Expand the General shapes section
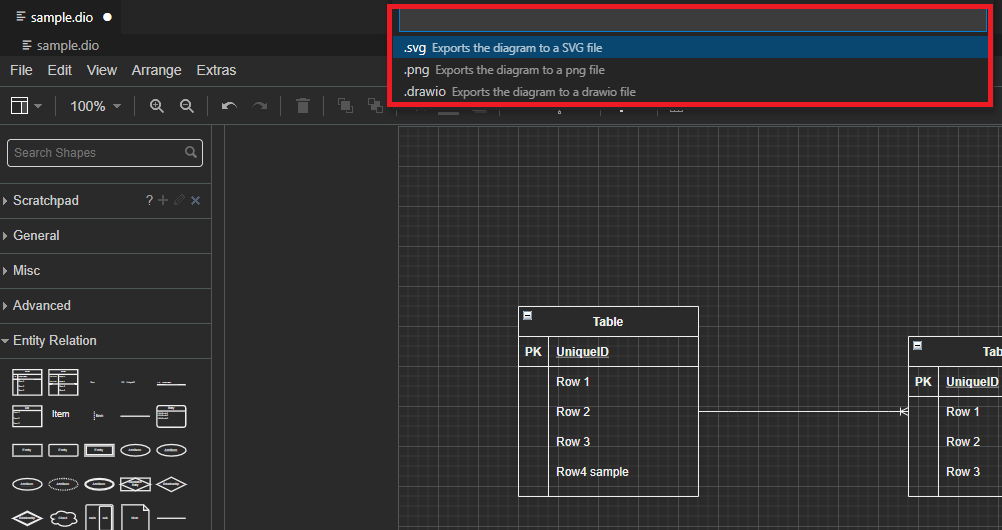This screenshot has width=1002, height=530. (36, 236)
